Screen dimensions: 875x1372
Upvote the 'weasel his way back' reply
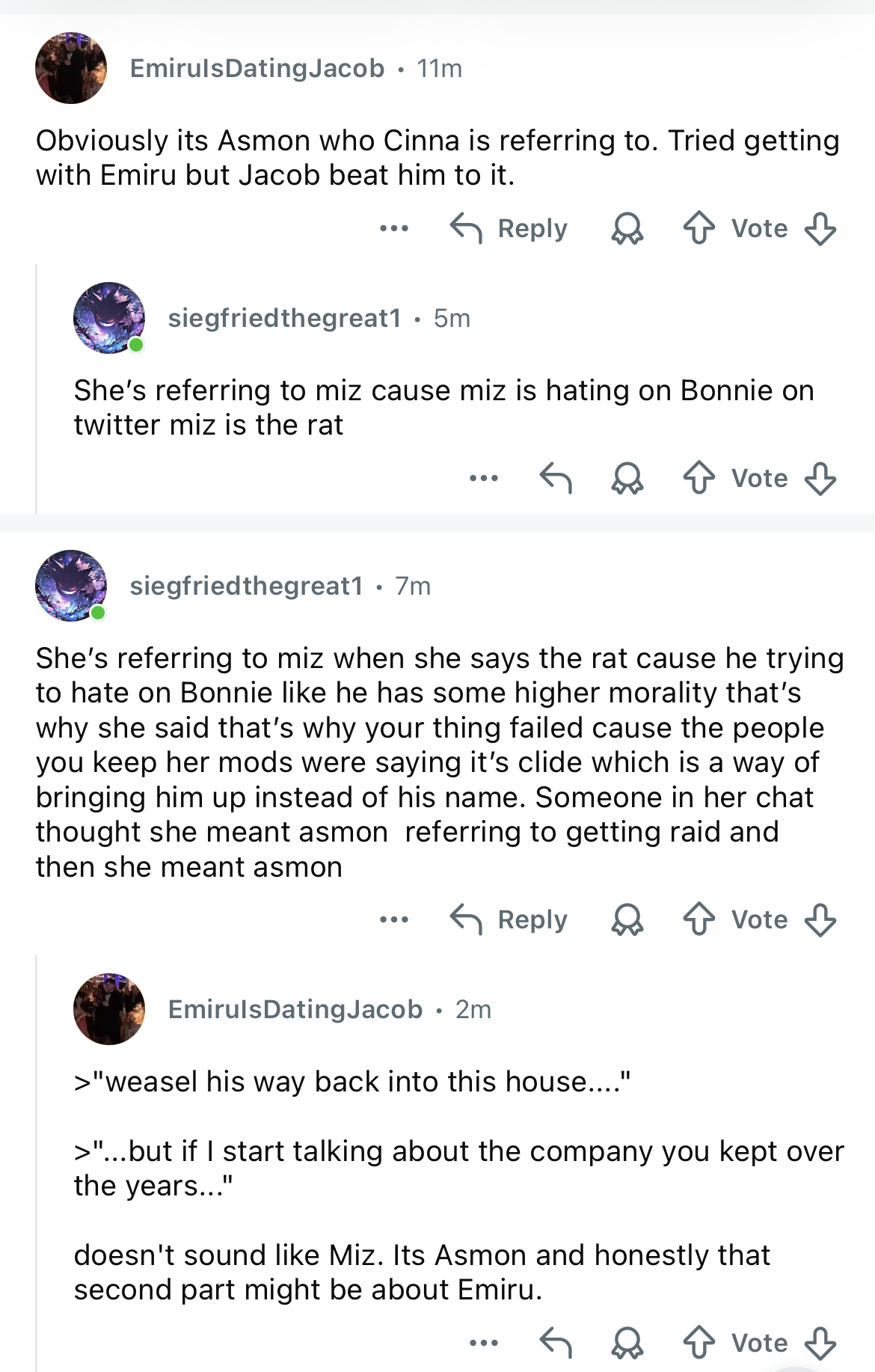699,1343
